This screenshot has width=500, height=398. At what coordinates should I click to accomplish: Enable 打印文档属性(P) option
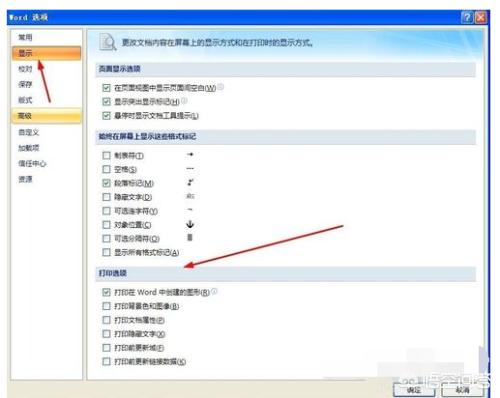click(x=106, y=320)
